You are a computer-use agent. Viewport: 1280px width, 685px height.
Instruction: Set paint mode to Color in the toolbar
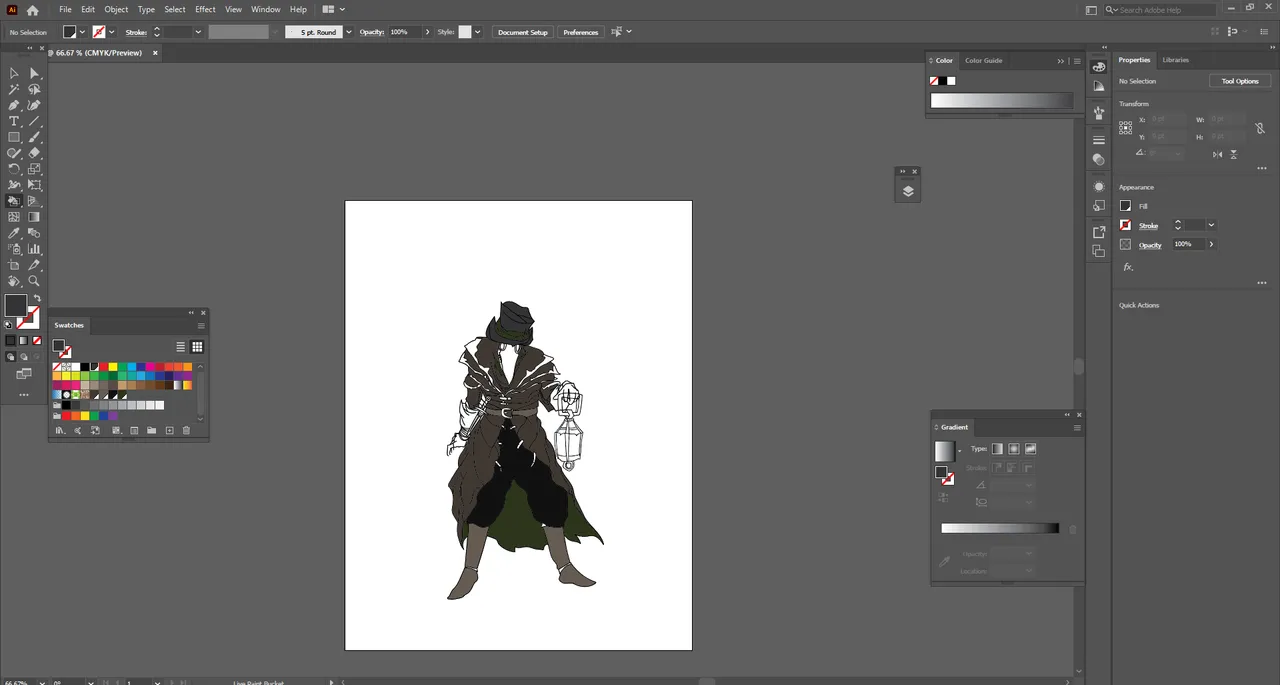point(11,341)
